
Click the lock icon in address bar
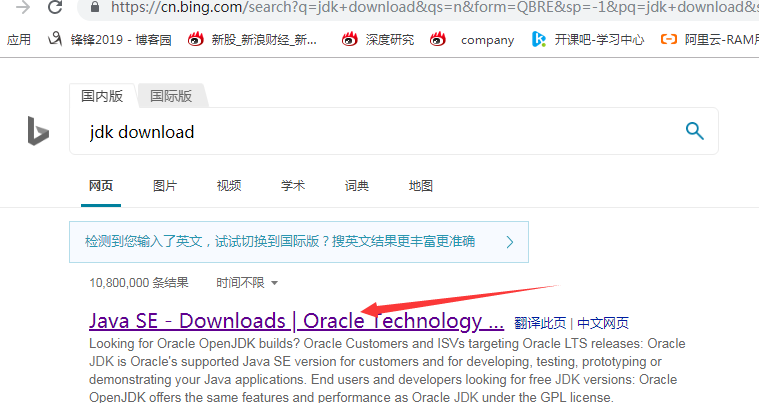95,7
